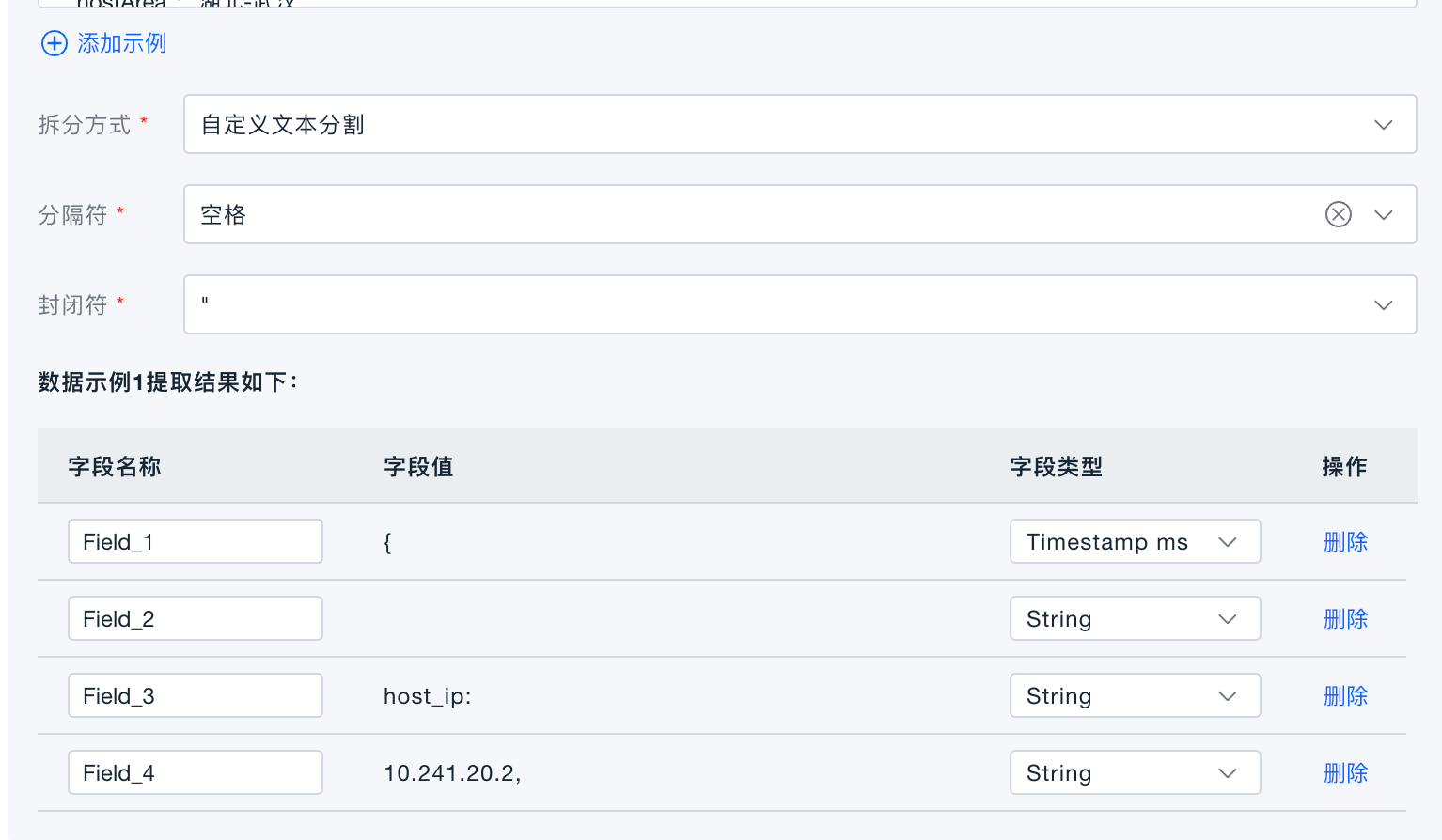Click the Field_3 name input box
Viewport: 1442px width, 840px height.
[x=195, y=695]
